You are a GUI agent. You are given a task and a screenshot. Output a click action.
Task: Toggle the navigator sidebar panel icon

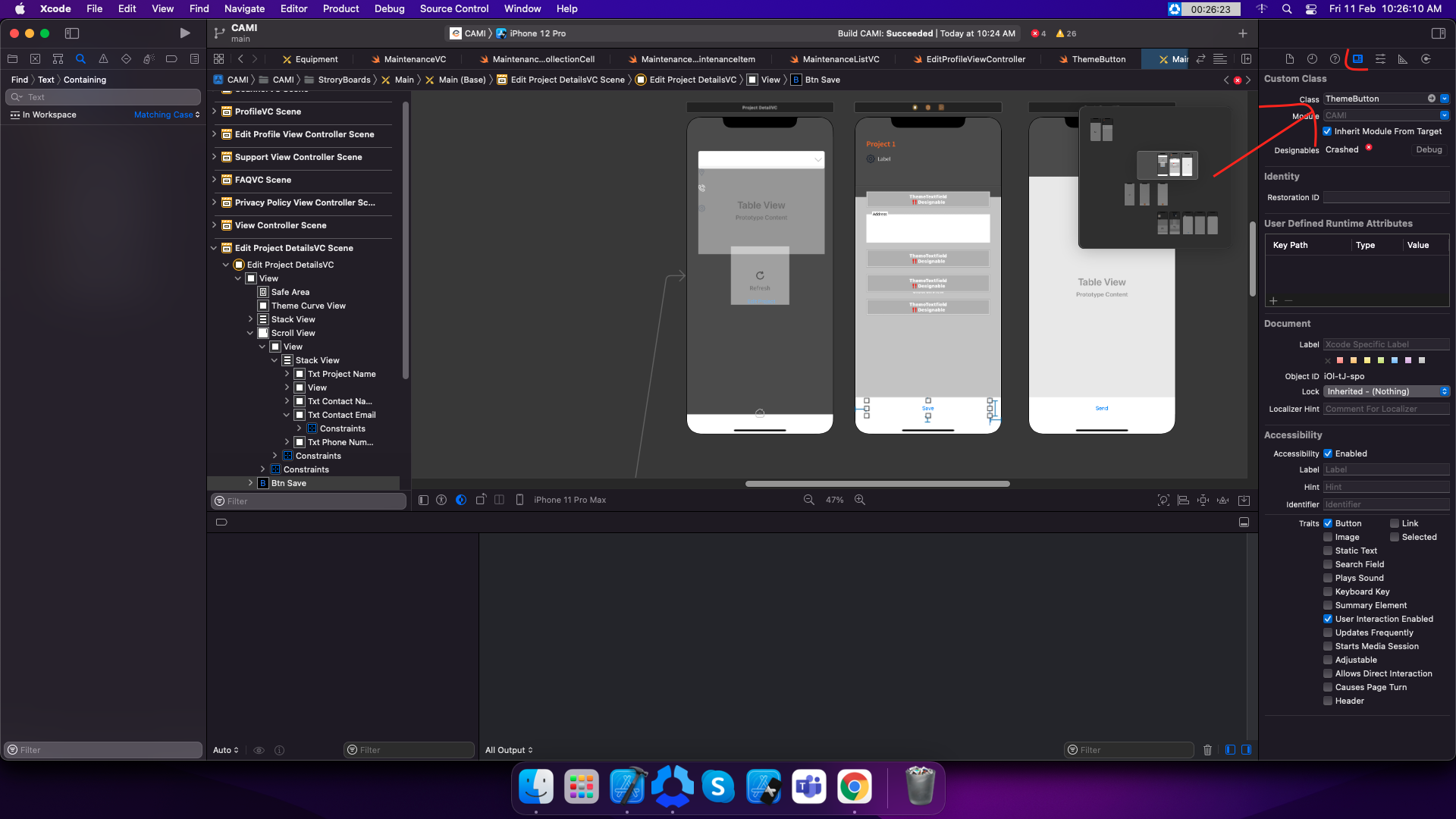72,33
